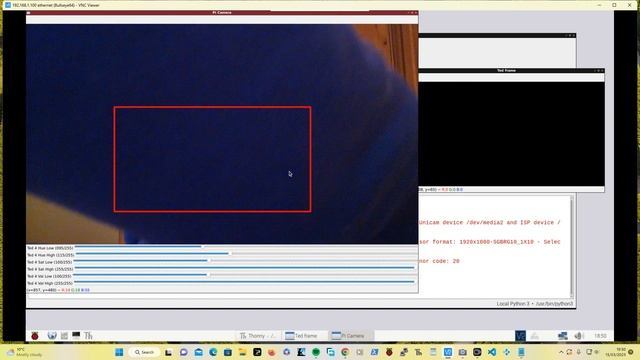The width and height of the screenshot is (640, 360).
Task: Launch Google Chrome from the Windows taskbar
Action: 345,352
